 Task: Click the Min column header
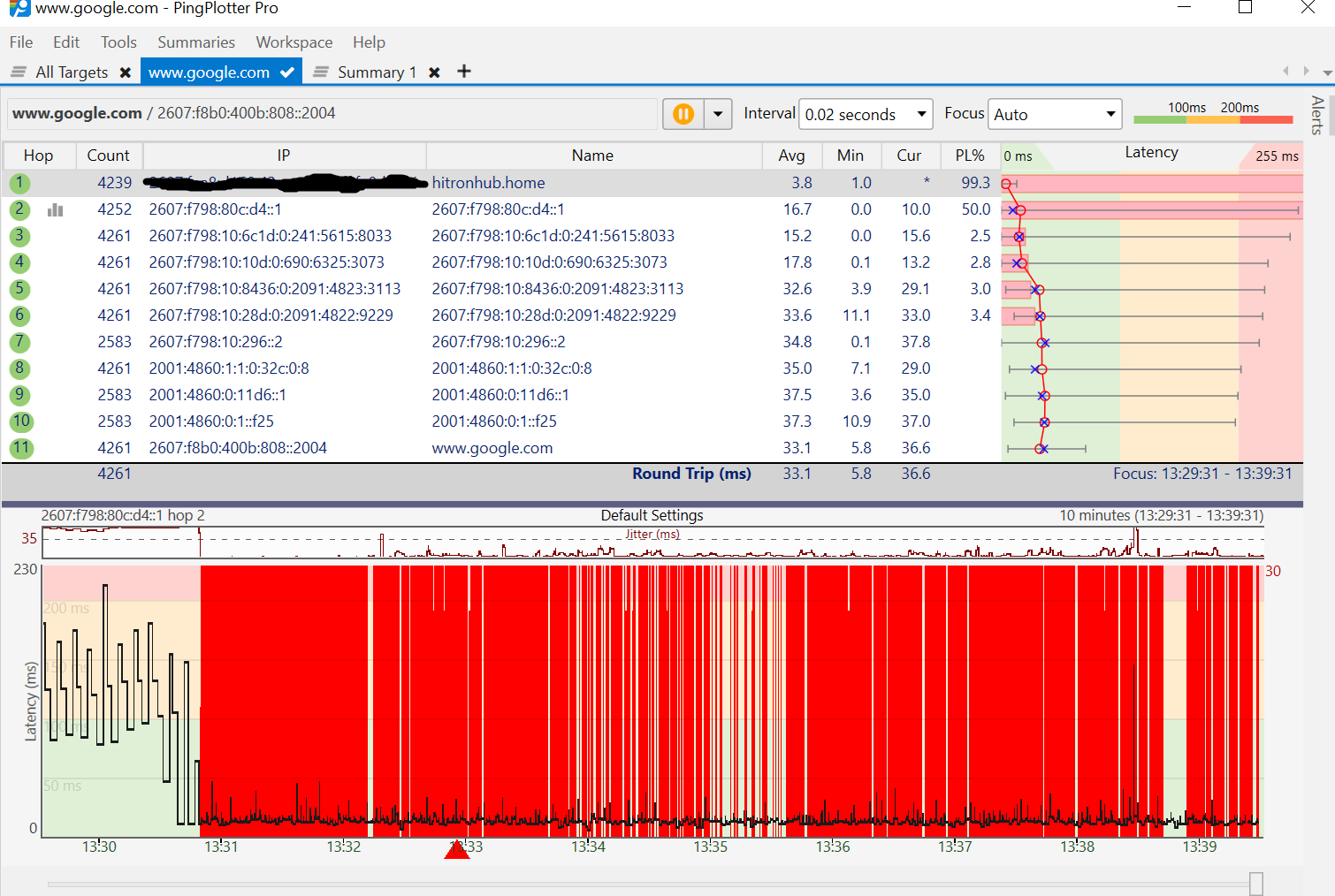(851, 156)
